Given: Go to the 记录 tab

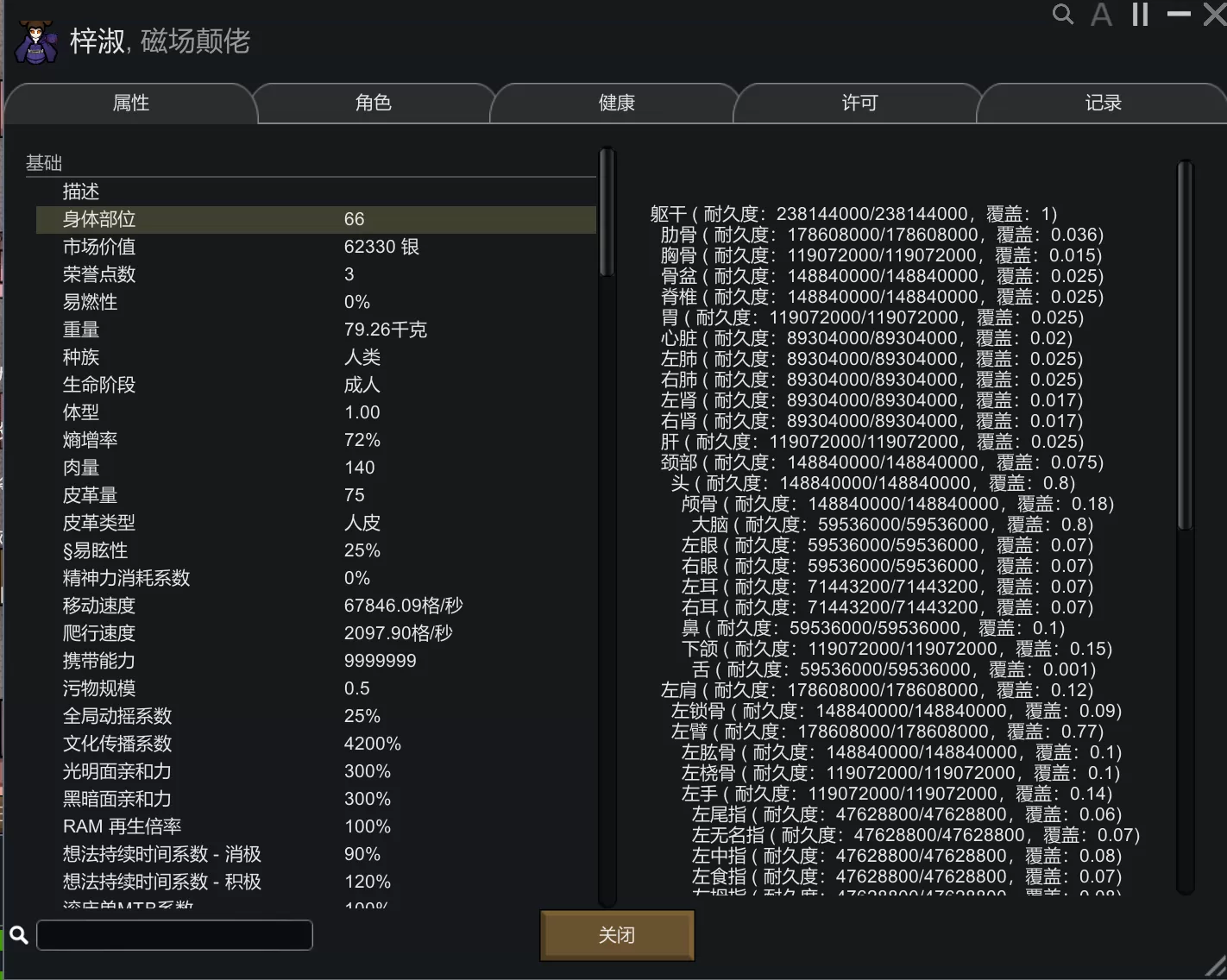Looking at the screenshot, I should pyautogui.click(x=1103, y=104).
